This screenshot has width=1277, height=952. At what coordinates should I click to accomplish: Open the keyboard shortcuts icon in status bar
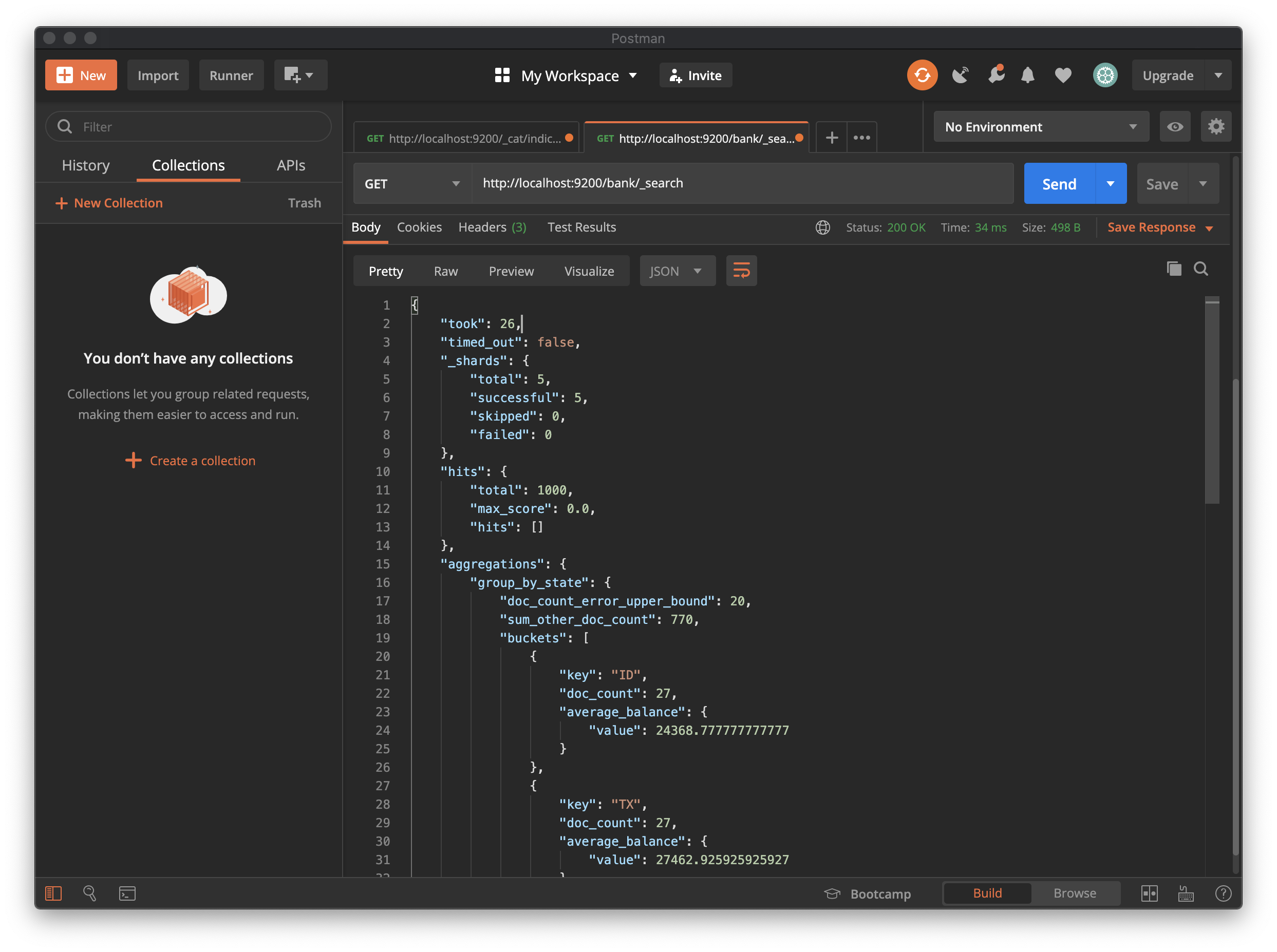coord(1186,893)
